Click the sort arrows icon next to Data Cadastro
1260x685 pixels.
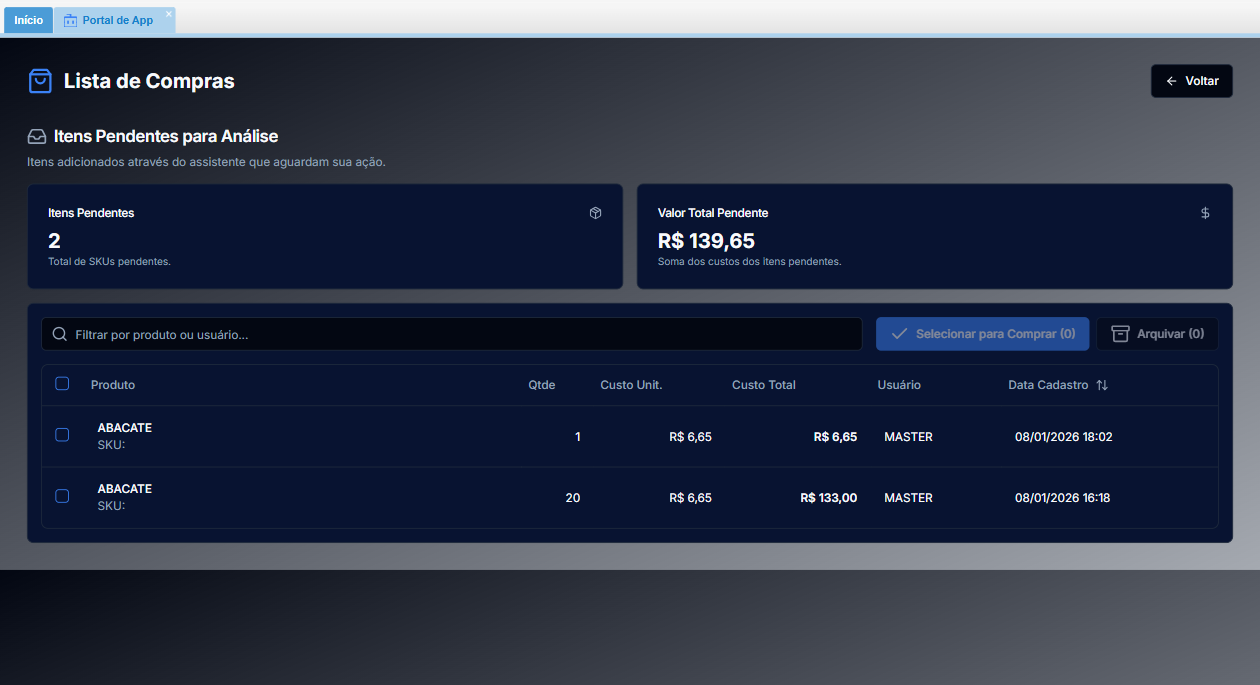click(x=1102, y=385)
